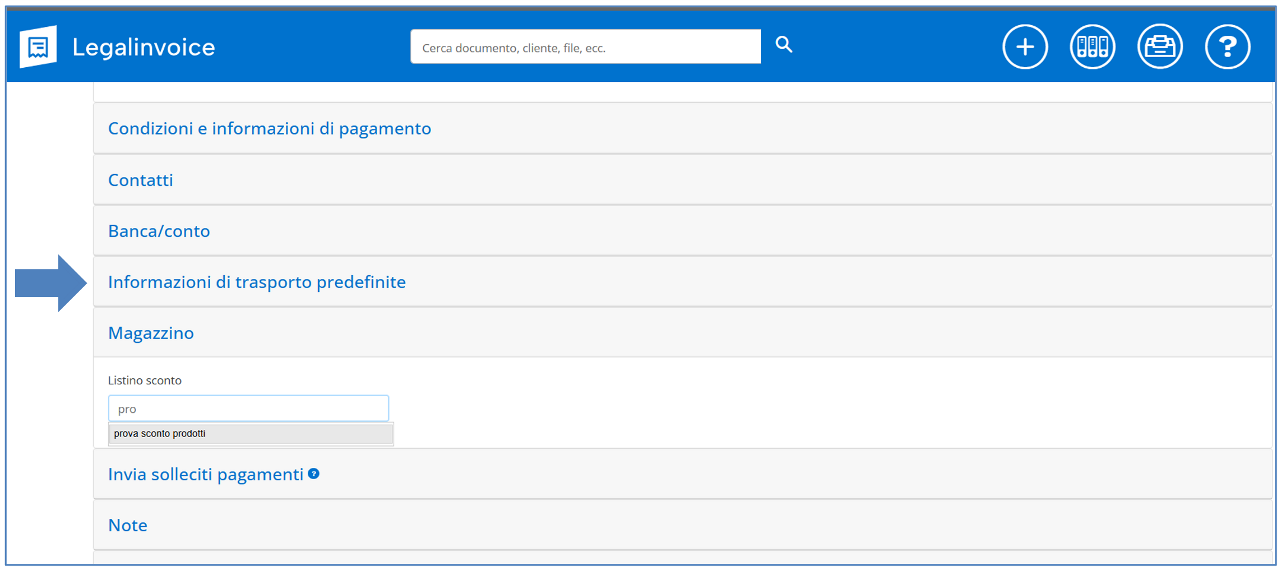Click the Listino sconto input field
Viewport: 1280px width, 569px height.
[x=248, y=409]
